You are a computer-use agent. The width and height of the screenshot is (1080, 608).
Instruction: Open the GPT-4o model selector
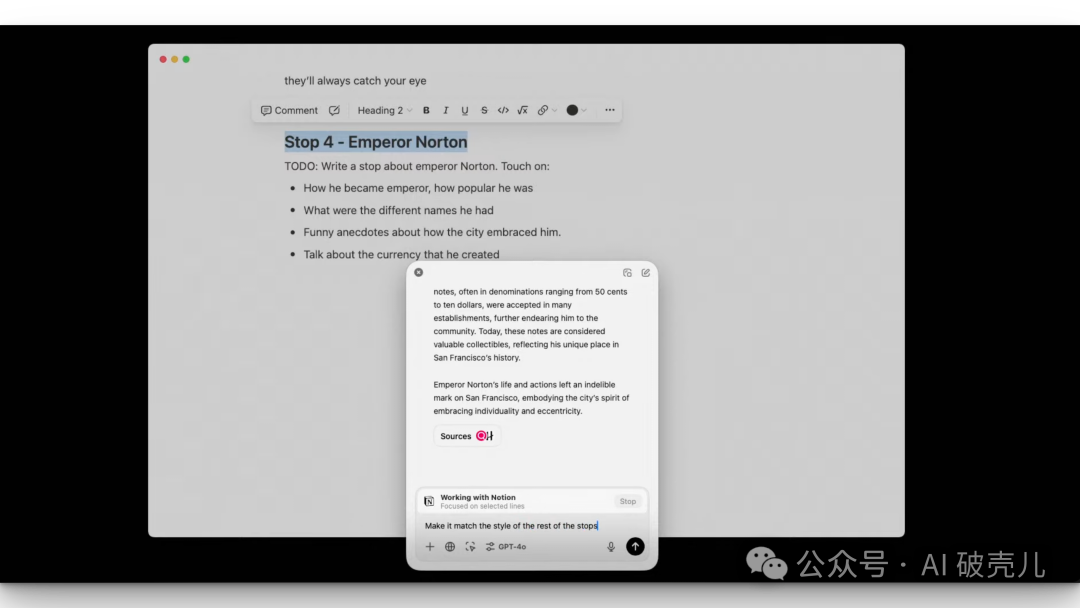point(506,547)
